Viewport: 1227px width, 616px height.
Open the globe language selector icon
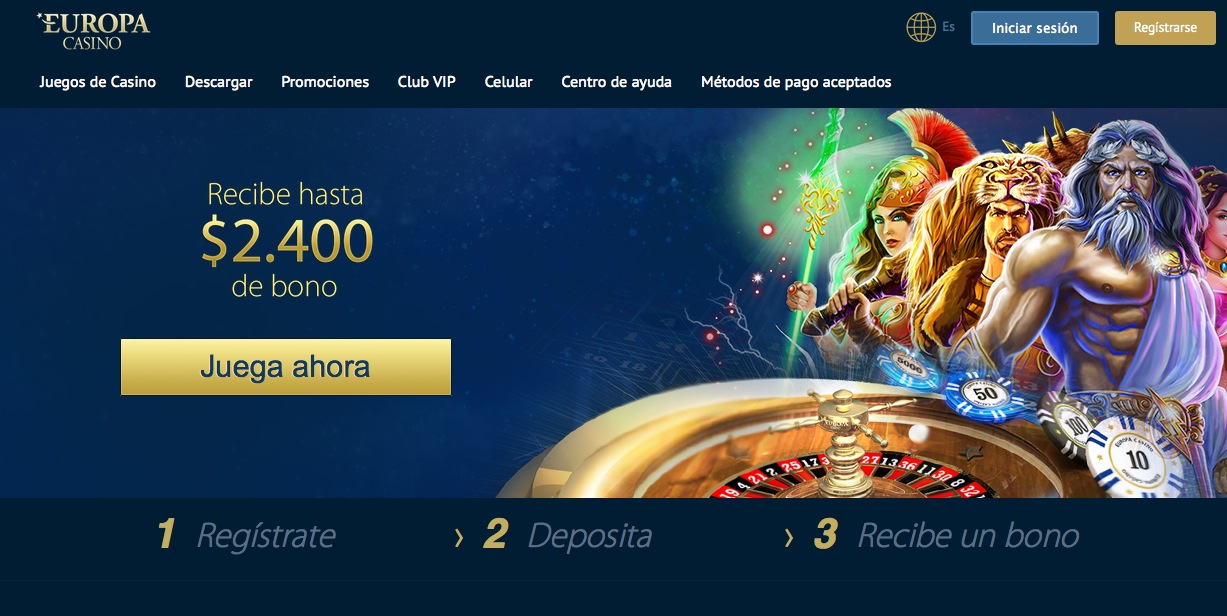click(921, 27)
